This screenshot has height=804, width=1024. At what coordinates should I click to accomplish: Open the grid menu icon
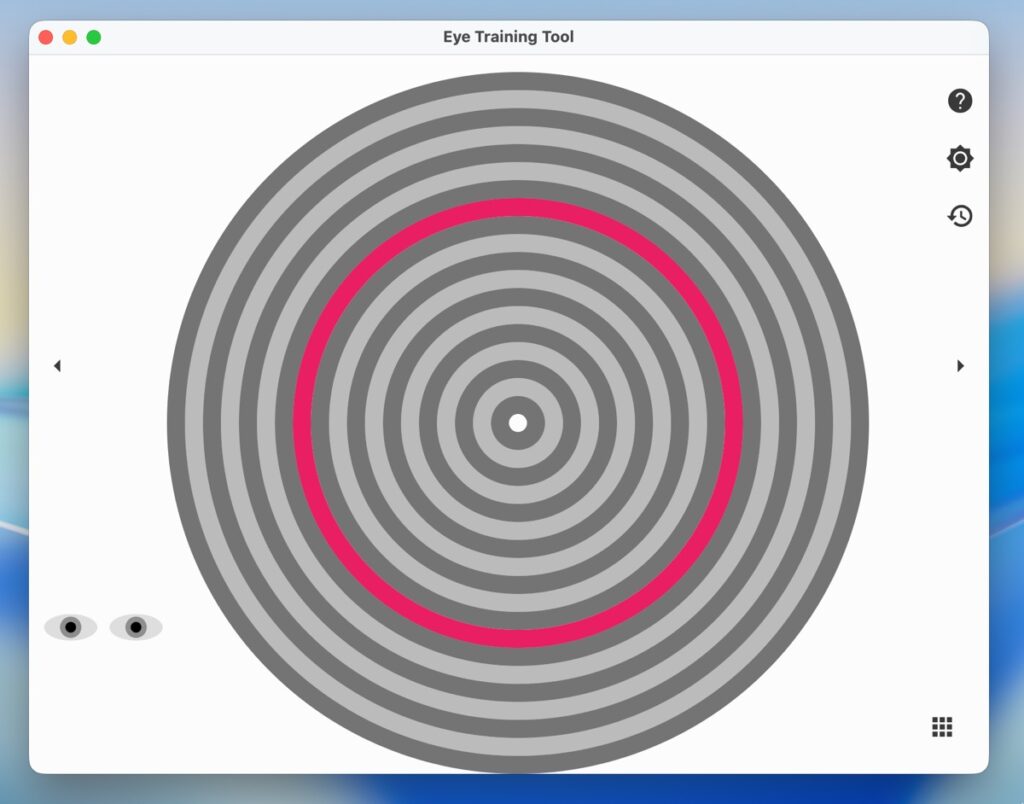pyautogui.click(x=942, y=727)
